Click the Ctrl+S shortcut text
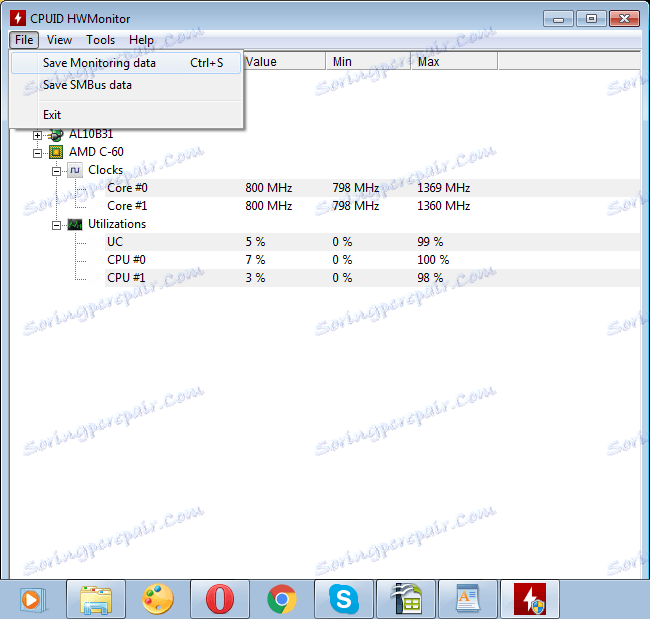 click(x=206, y=63)
